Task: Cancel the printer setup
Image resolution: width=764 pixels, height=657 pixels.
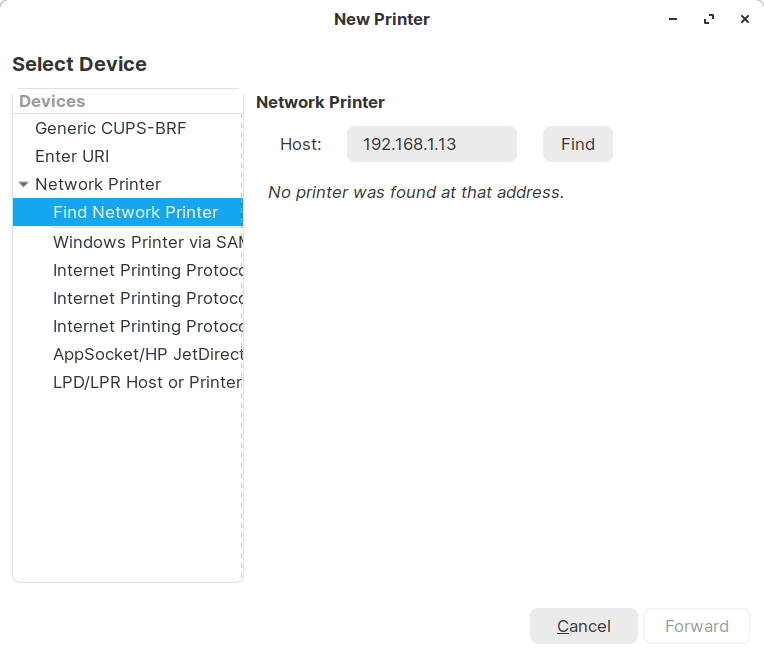Action: (583, 626)
